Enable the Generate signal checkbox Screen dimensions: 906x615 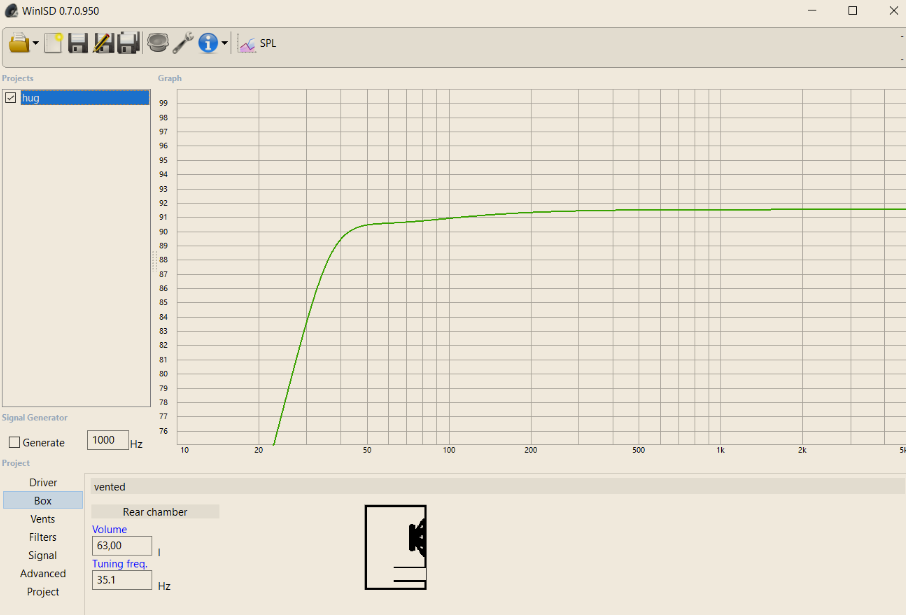click(x=14, y=443)
